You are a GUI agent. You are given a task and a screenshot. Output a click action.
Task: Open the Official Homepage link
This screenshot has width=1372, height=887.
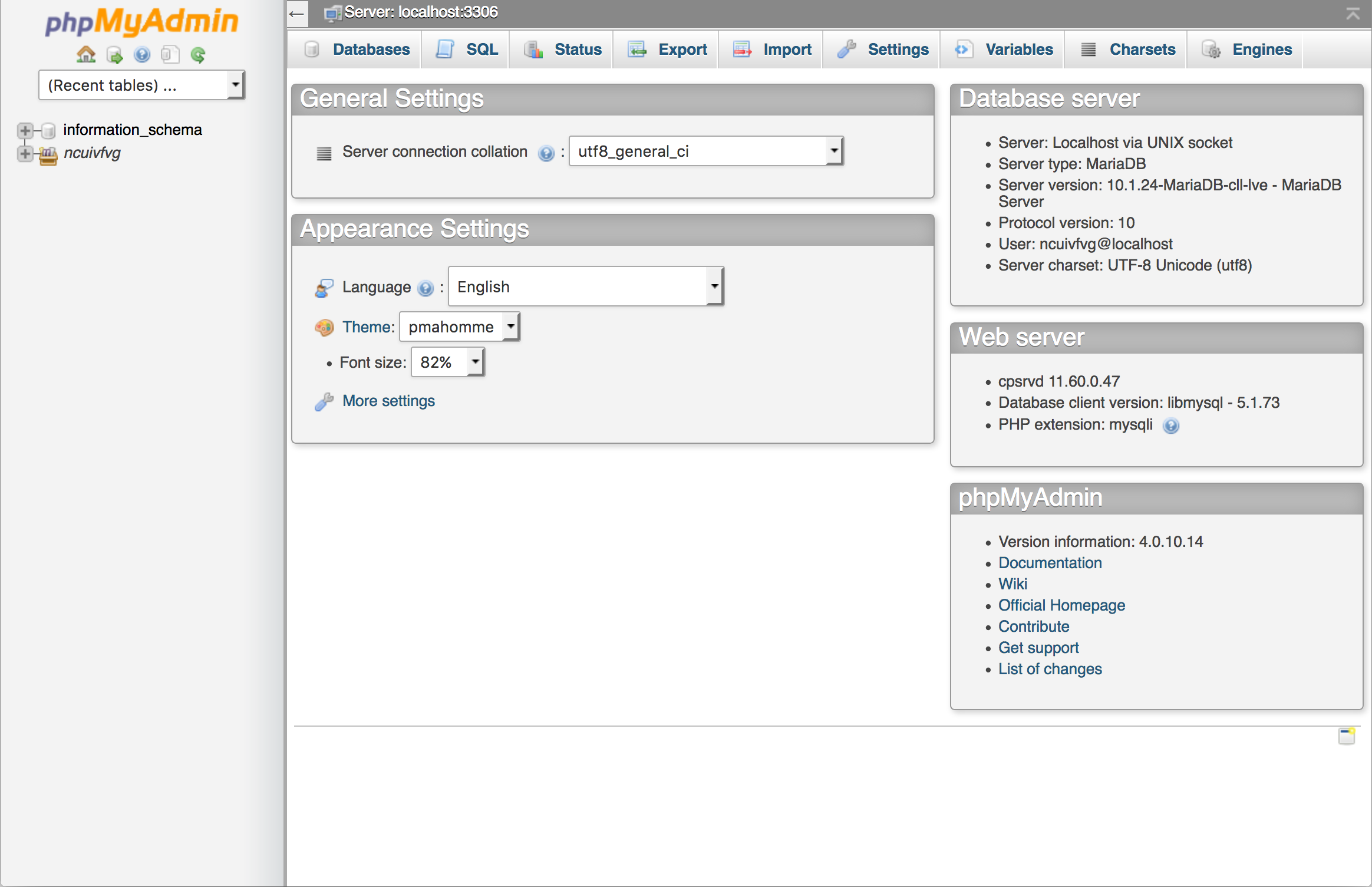pos(1061,605)
